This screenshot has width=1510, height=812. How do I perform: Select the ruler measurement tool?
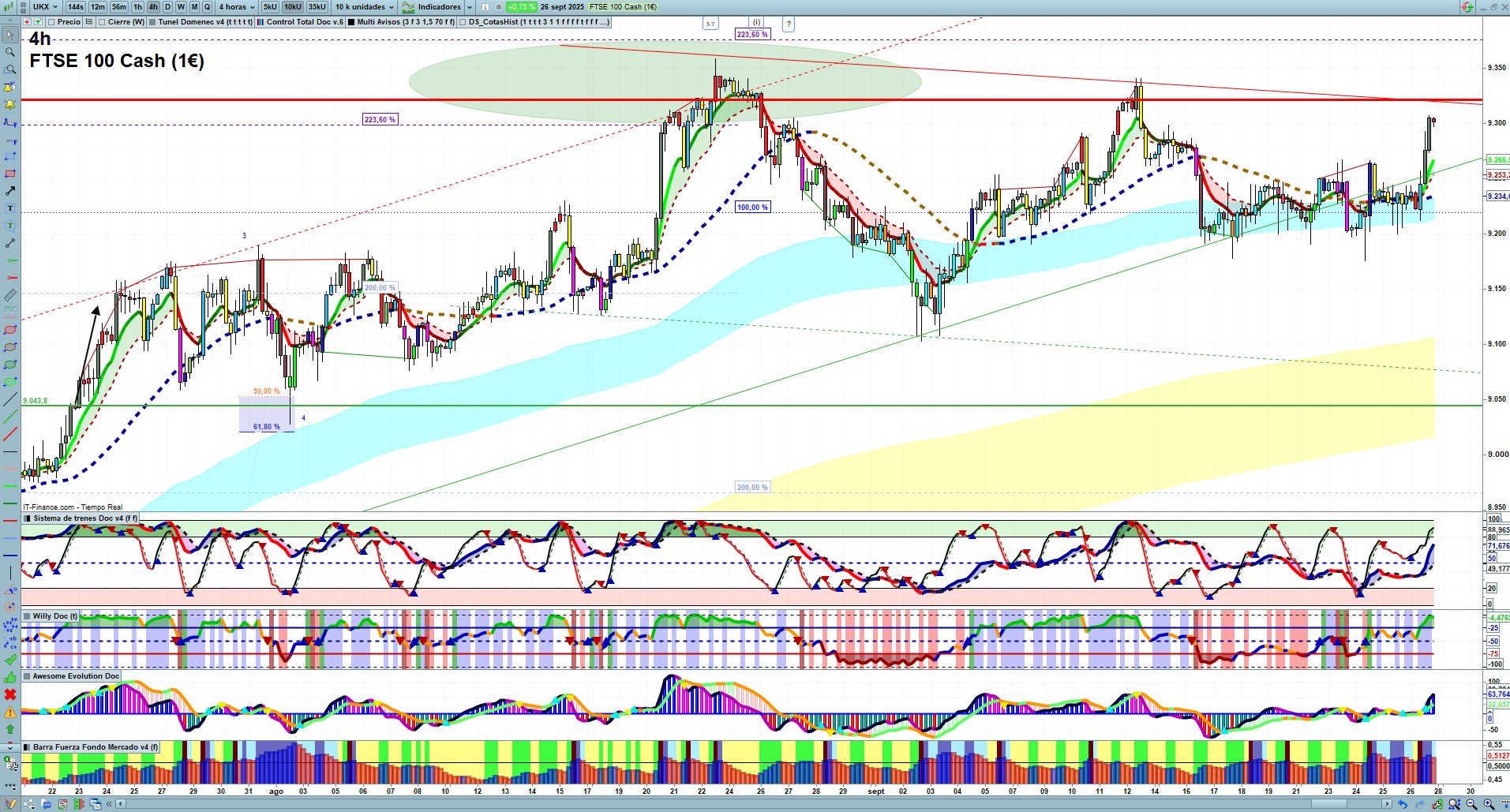click(x=10, y=295)
